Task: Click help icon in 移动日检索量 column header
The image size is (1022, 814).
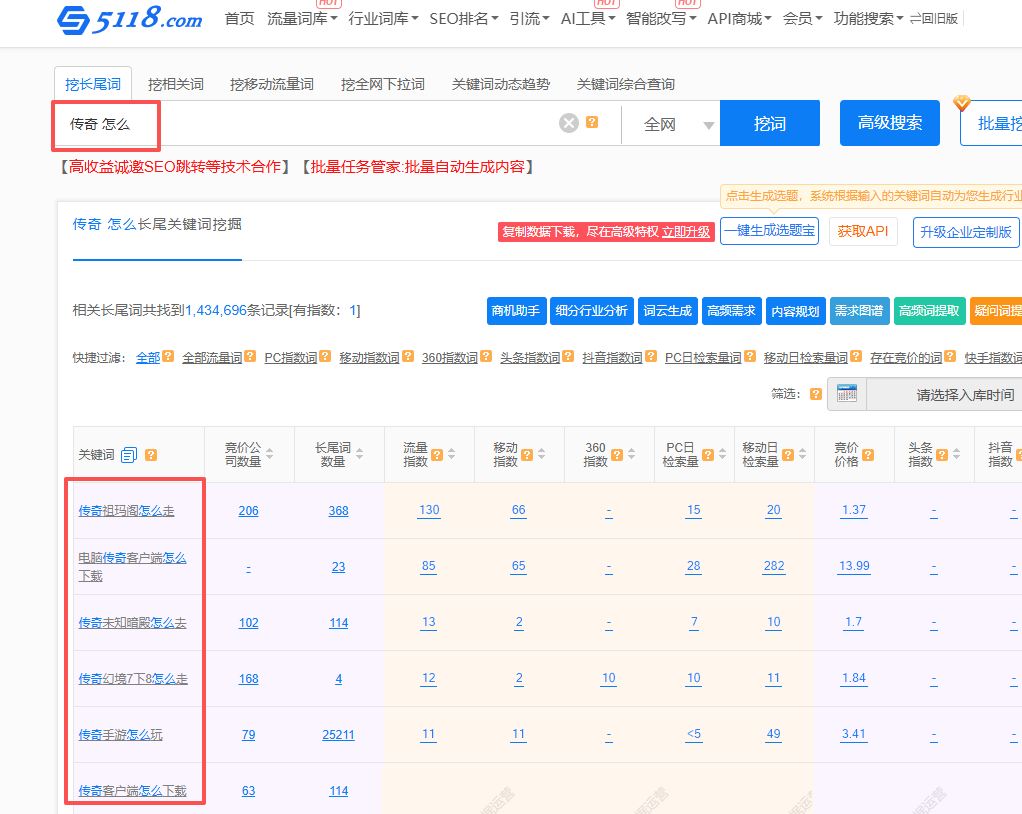Action: (788, 455)
